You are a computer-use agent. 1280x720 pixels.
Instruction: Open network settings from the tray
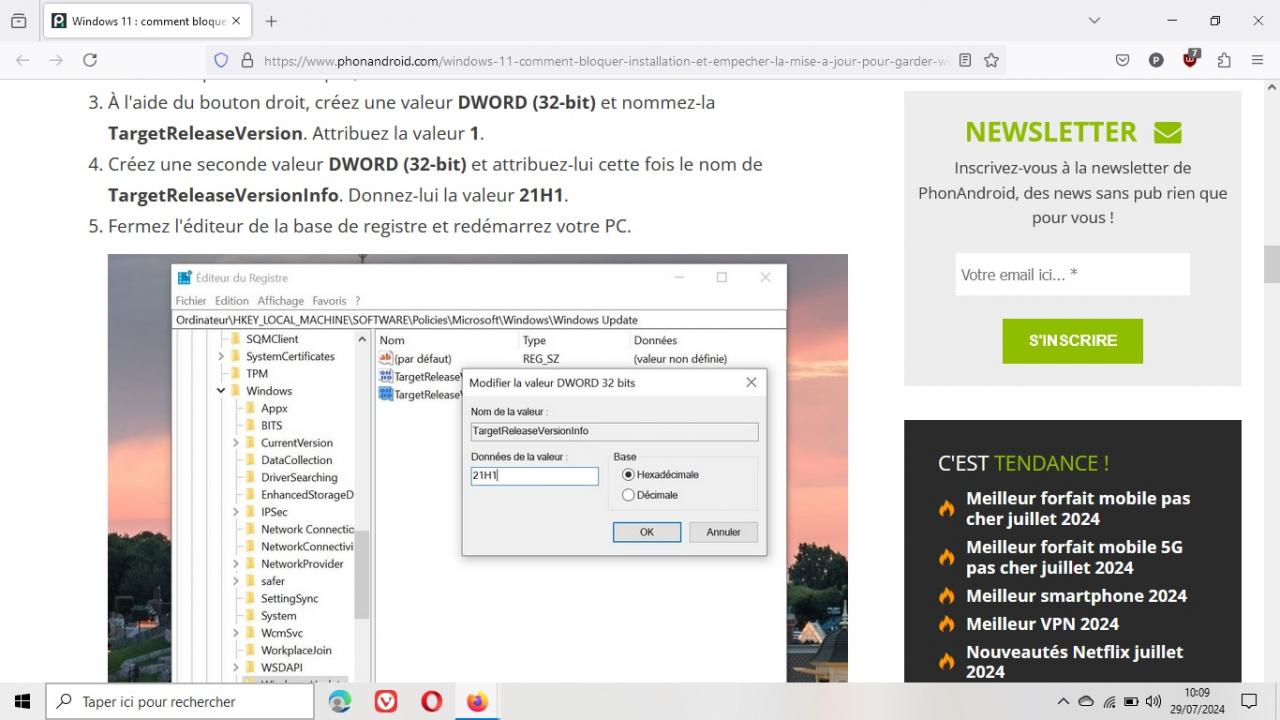tap(1109, 702)
